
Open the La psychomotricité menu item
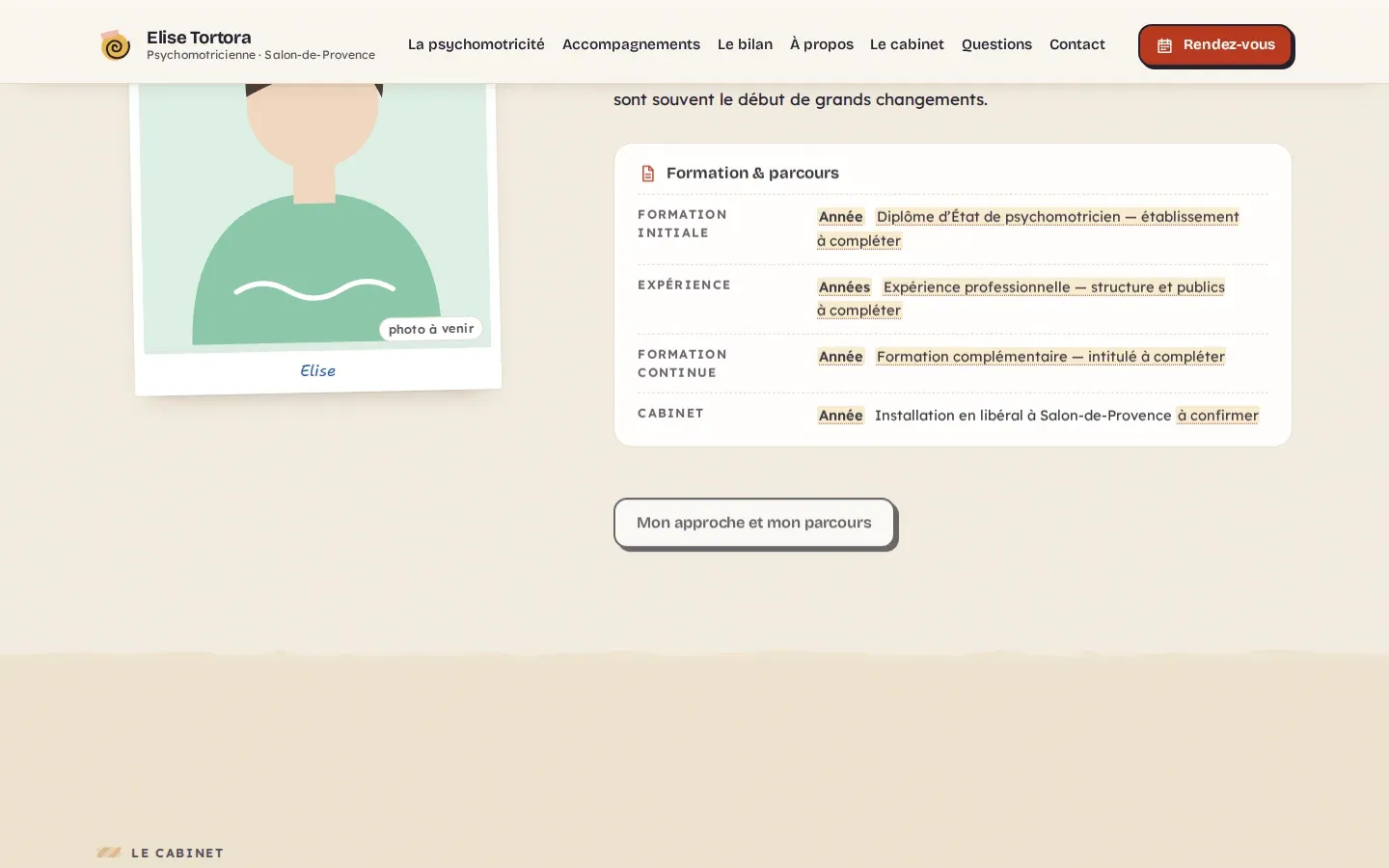(x=476, y=44)
